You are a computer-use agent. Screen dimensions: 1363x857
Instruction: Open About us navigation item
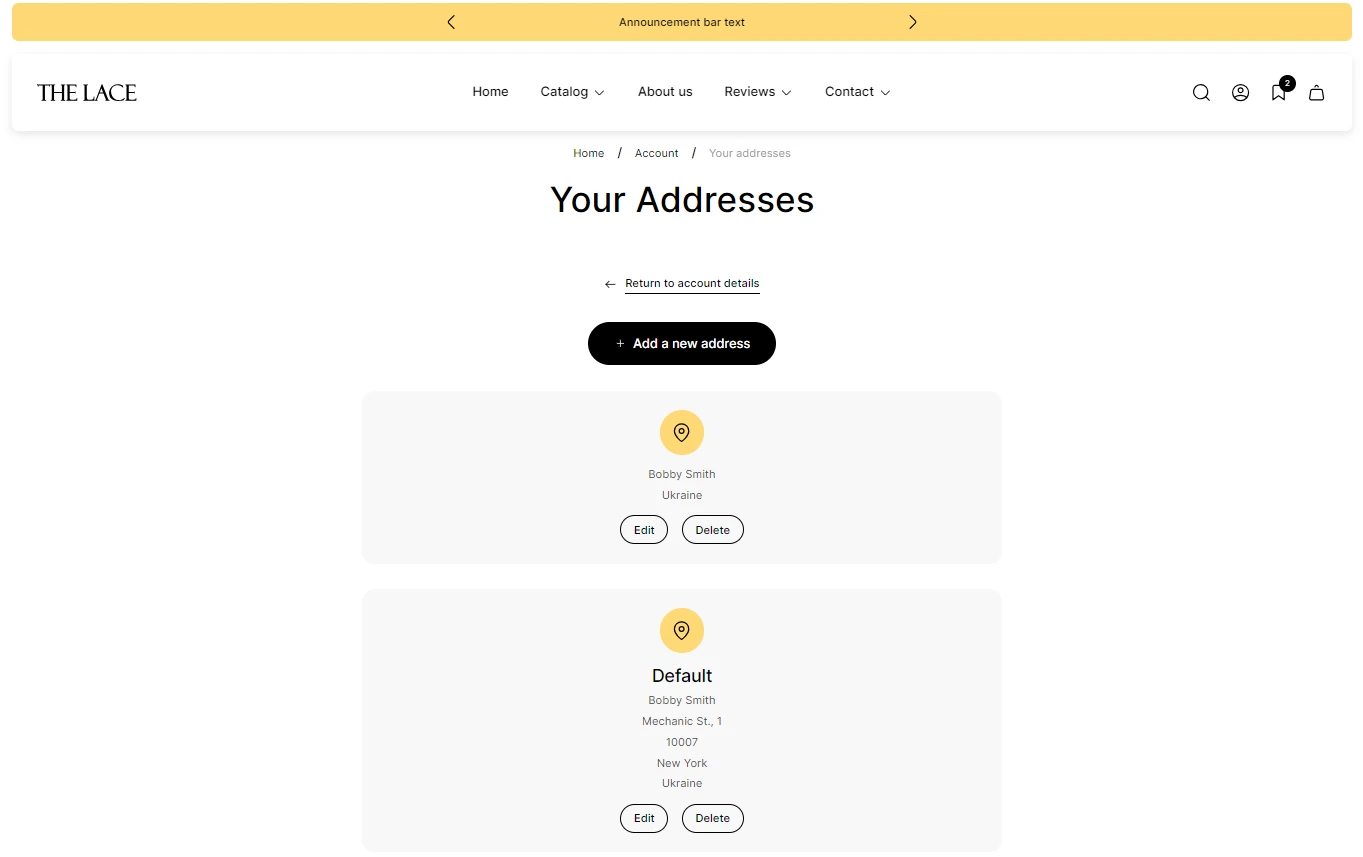coord(665,92)
